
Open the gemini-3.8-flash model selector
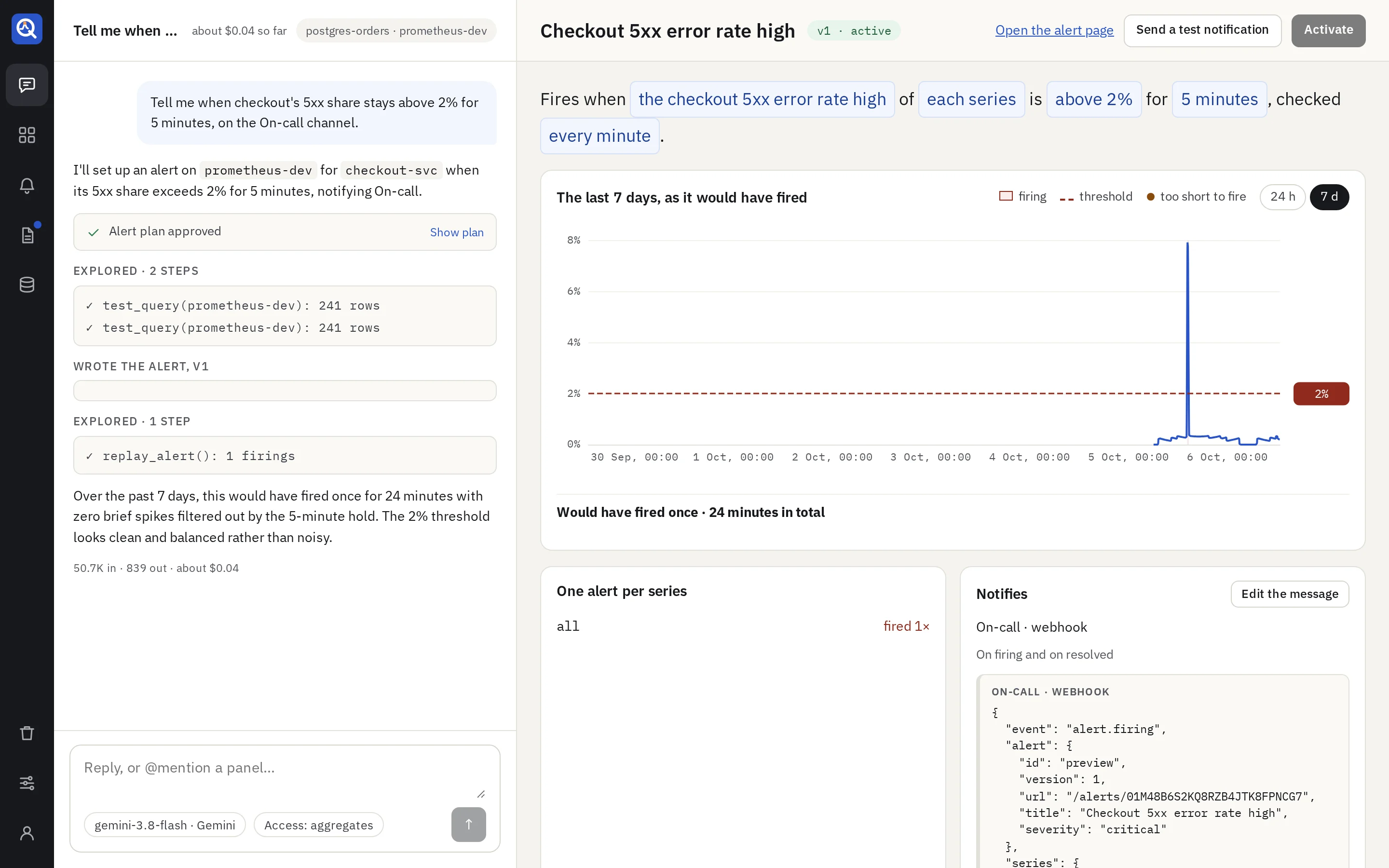(x=165, y=825)
